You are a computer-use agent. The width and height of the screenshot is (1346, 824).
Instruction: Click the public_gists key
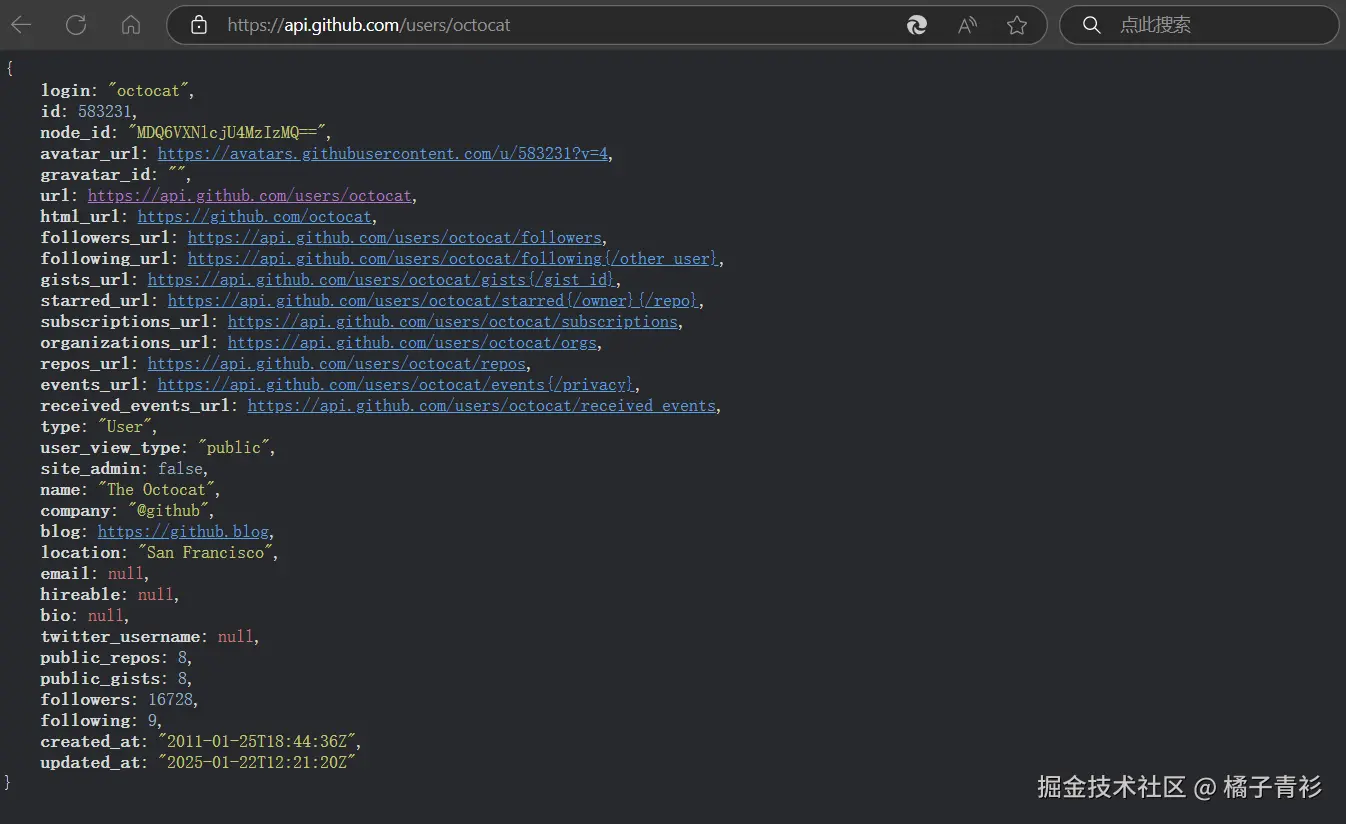click(100, 679)
